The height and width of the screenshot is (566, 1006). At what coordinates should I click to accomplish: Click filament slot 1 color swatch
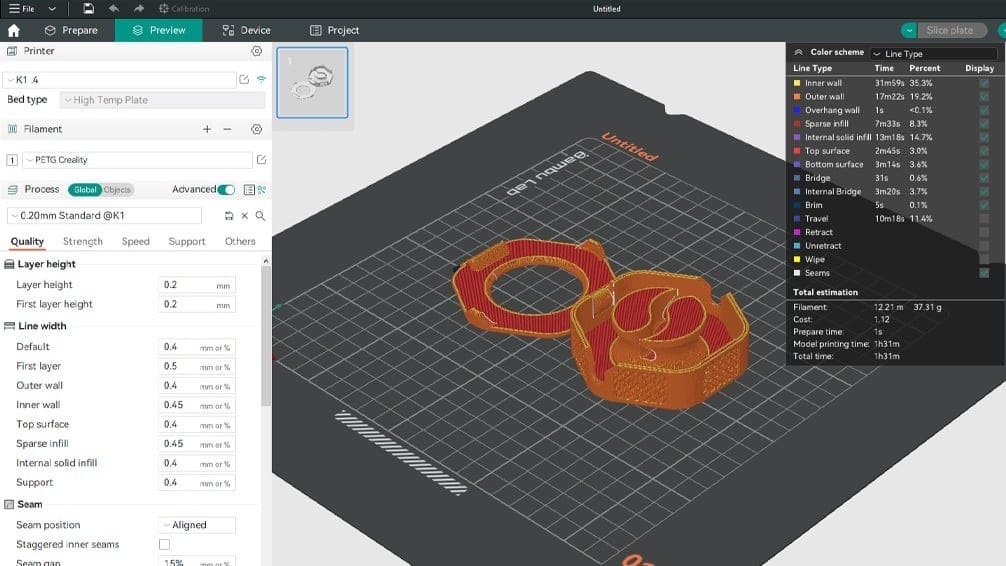(12, 160)
